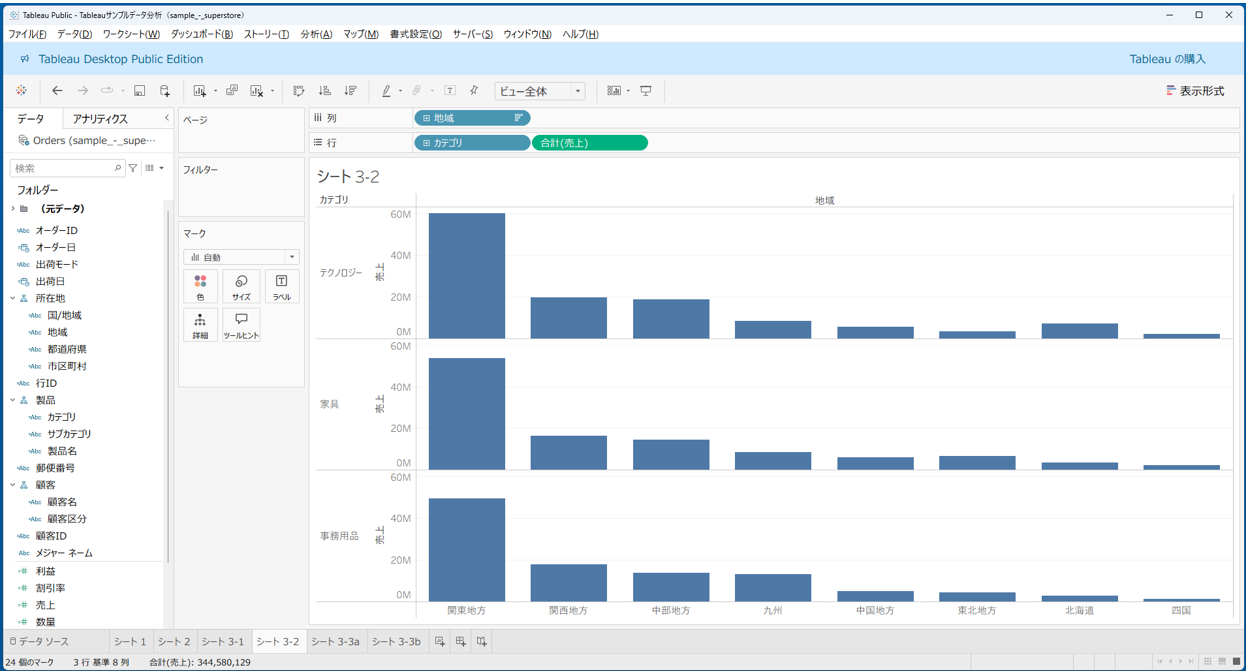Open the ワークシート menu
The image size is (1246, 671).
pyautogui.click(x=131, y=34)
